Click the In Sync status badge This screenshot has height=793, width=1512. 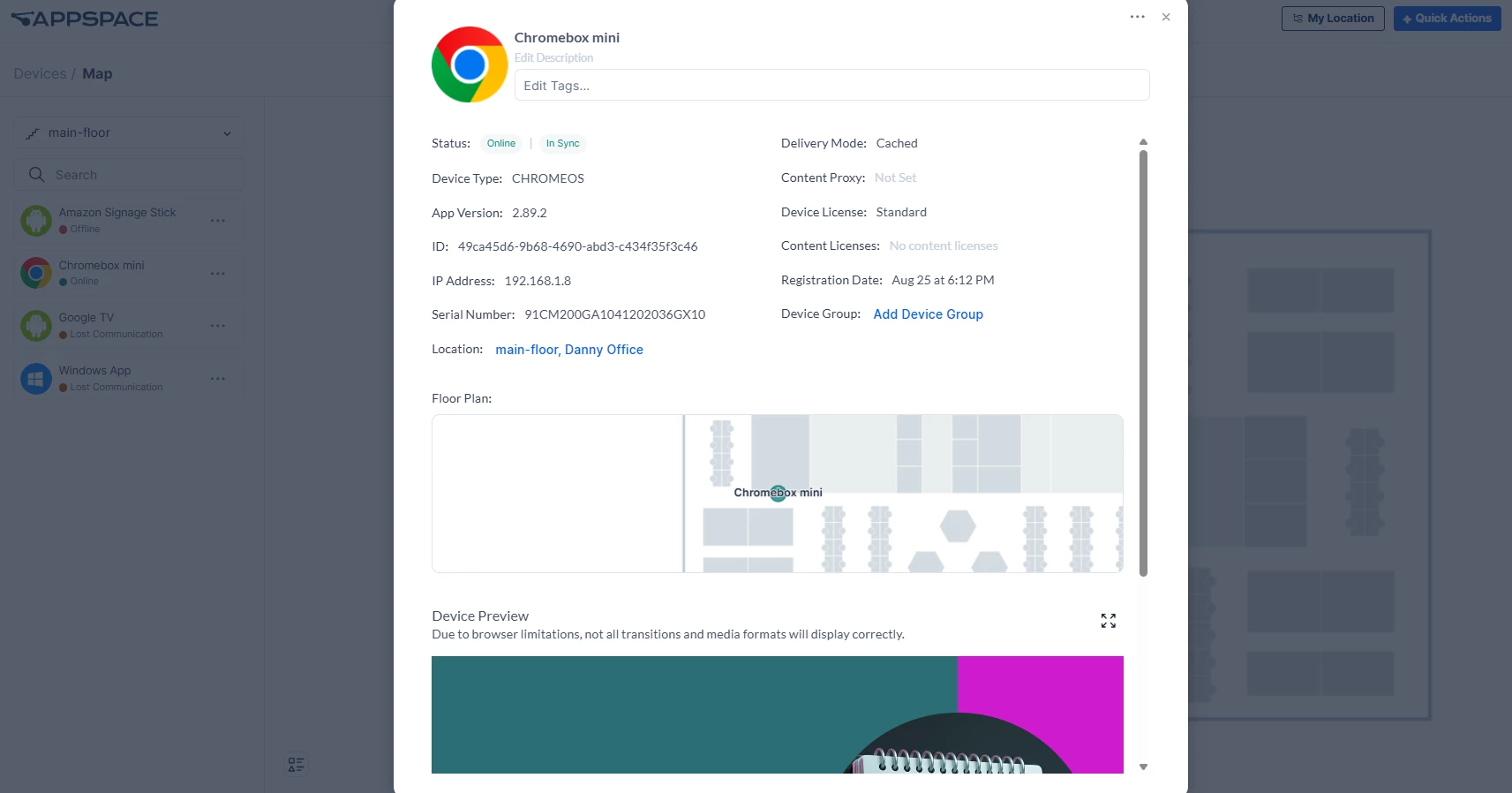[562, 143]
